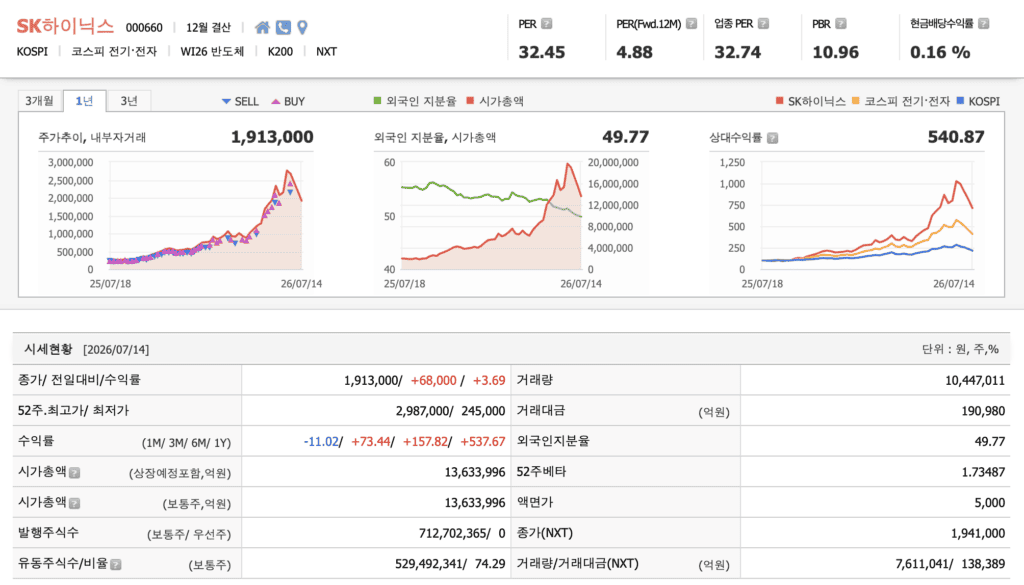Click the price value 1,913,000 above chart
This screenshot has width=1024, height=585.
[272, 137]
